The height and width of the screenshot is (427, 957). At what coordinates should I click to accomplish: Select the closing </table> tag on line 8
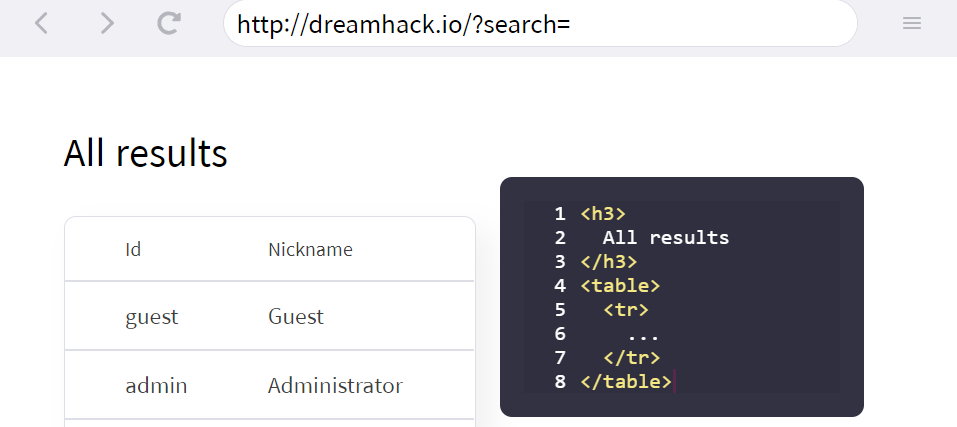[x=626, y=382]
